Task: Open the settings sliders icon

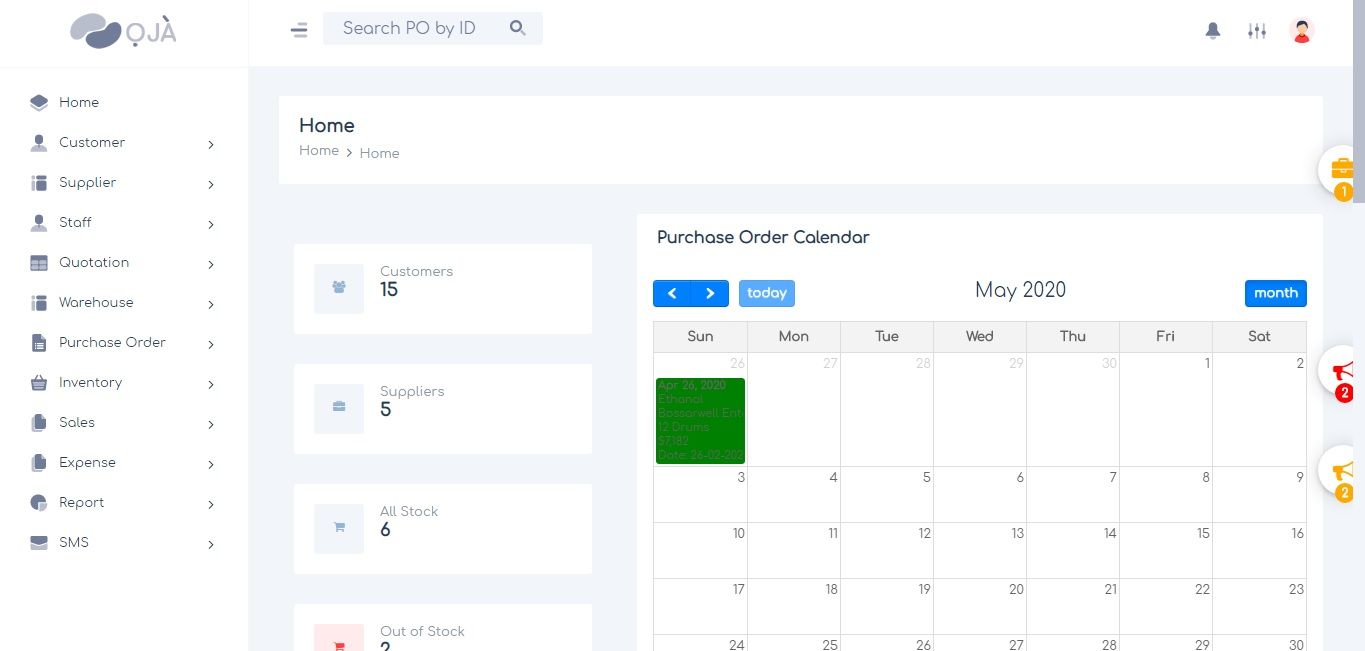Action: point(1257,31)
